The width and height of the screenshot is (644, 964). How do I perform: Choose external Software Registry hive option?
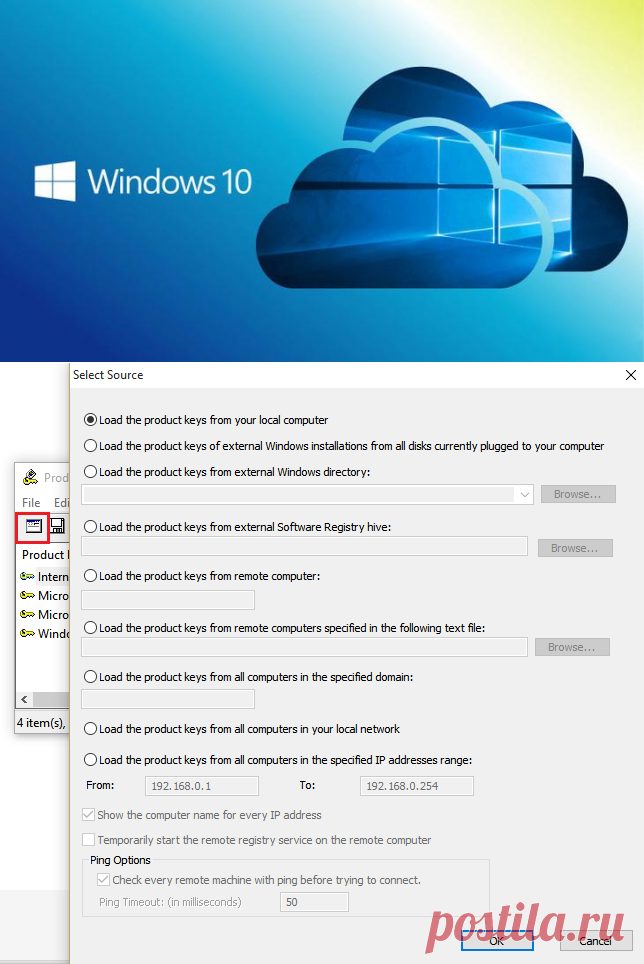click(x=90, y=527)
